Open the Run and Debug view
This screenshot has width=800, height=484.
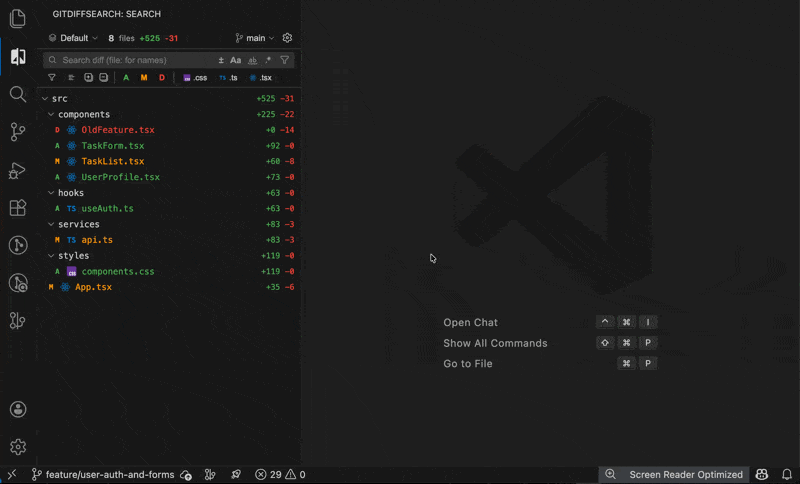pyautogui.click(x=17, y=170)
